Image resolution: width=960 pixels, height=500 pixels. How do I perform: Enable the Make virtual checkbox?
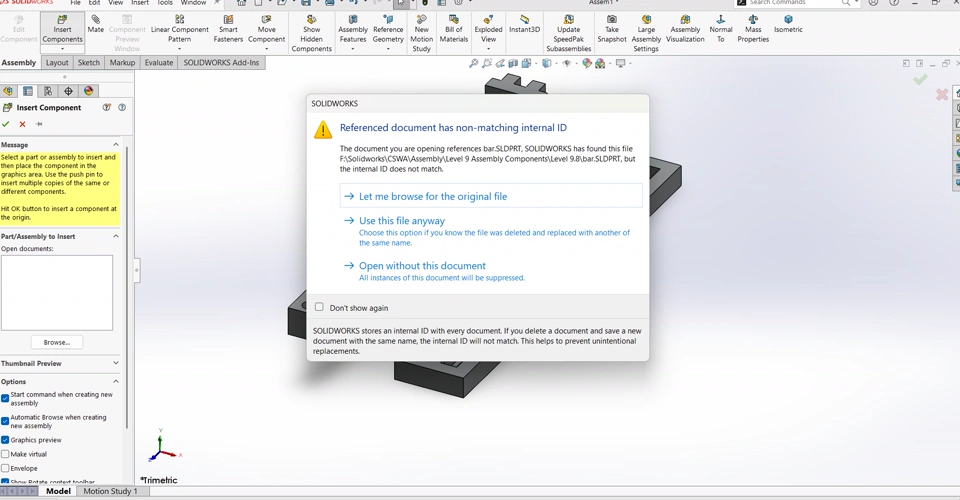click(x=5, y=454)
